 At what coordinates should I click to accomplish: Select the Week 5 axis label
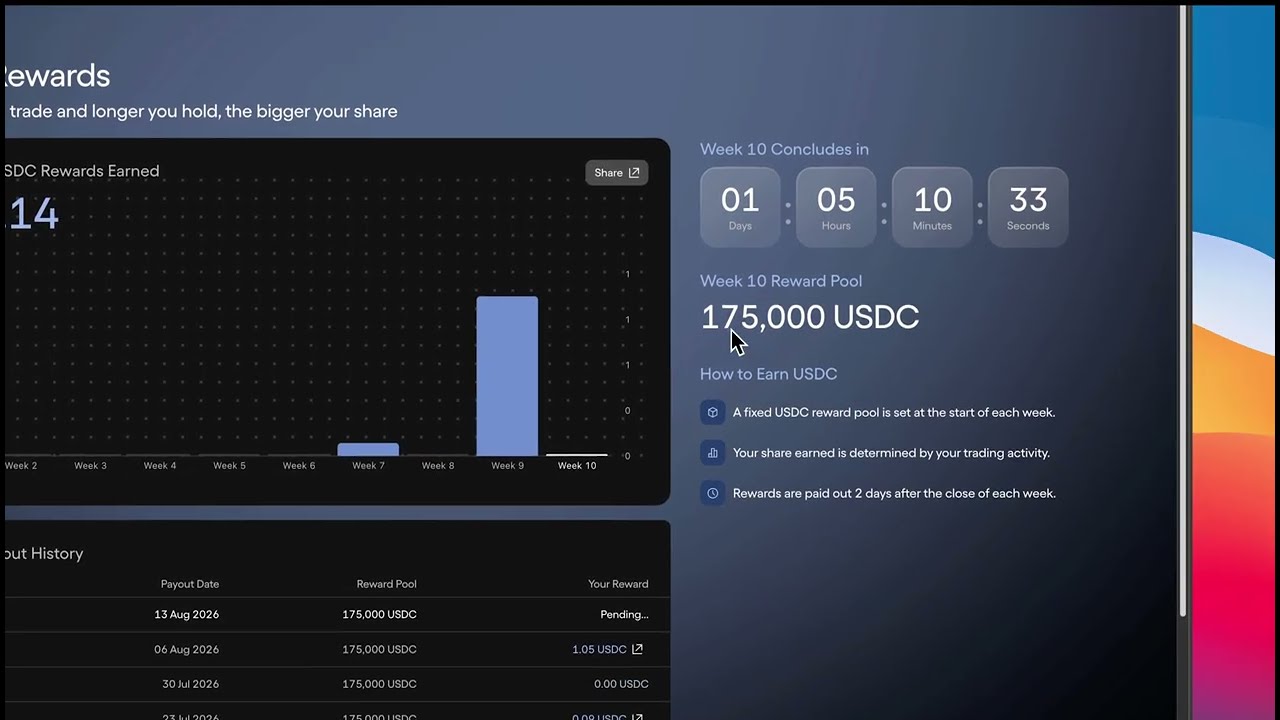click(x=229, y=466)
